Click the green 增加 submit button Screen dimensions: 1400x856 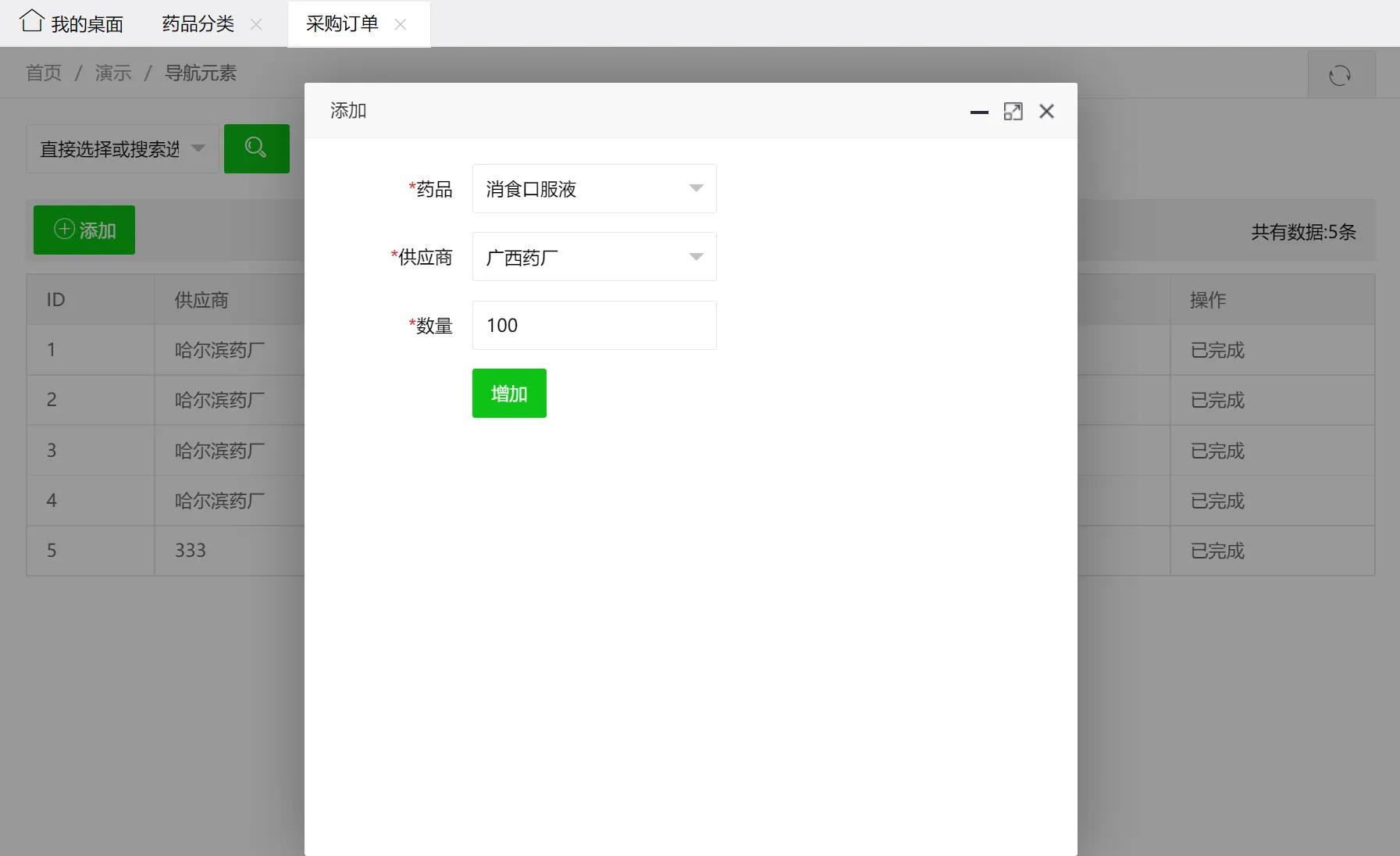[509, 393]
